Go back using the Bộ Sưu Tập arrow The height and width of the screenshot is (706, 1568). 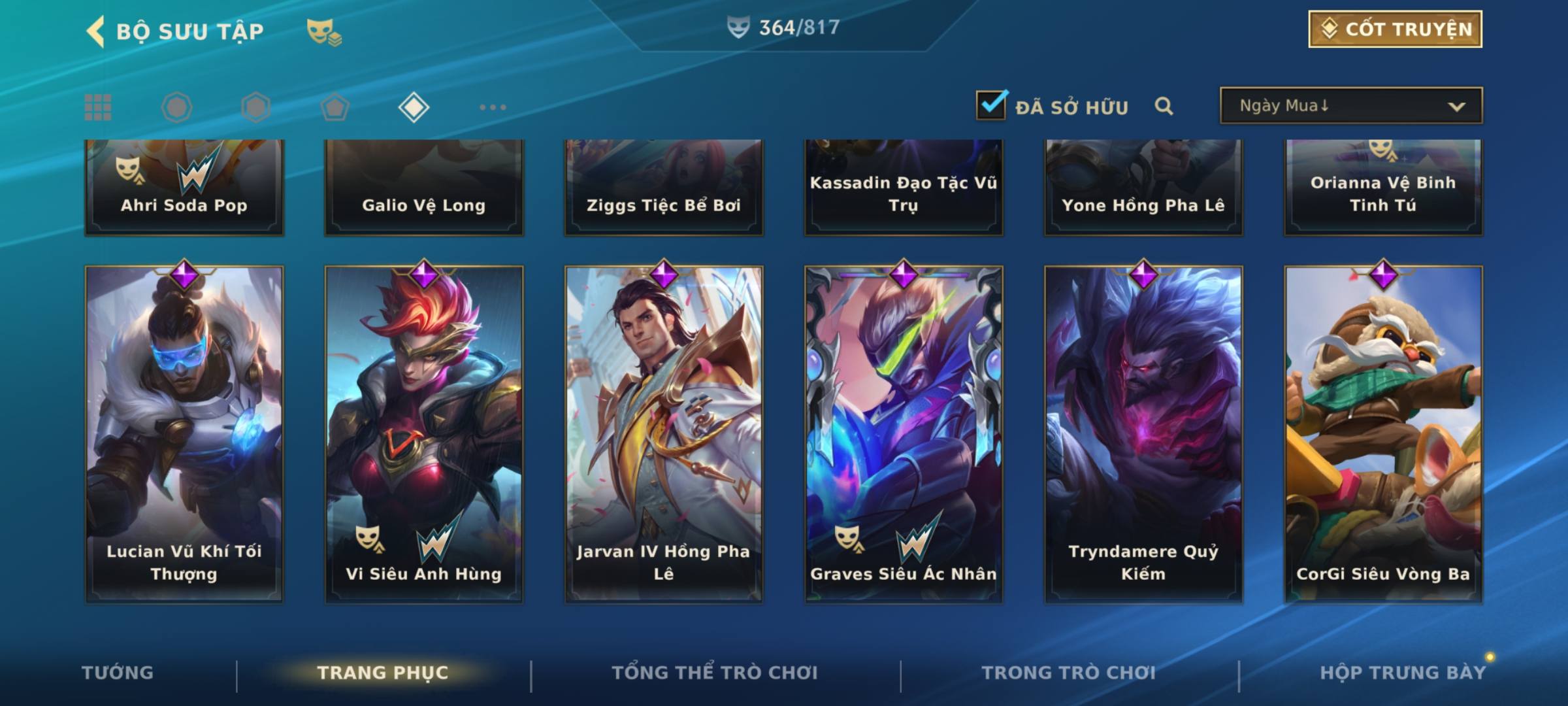pyautogui.click(x=95, y=31)
